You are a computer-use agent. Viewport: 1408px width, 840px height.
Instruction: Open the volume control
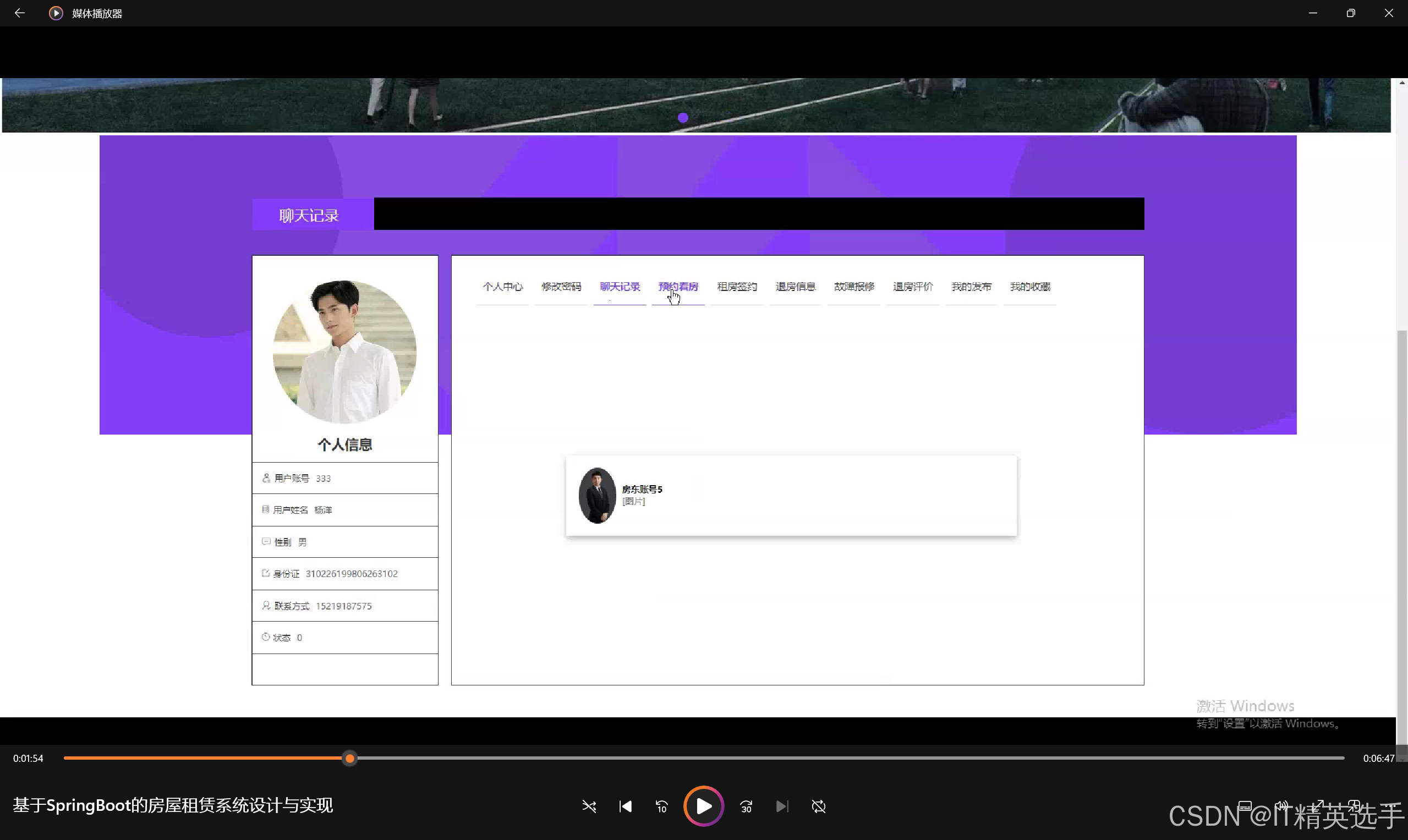[1282, 805]
